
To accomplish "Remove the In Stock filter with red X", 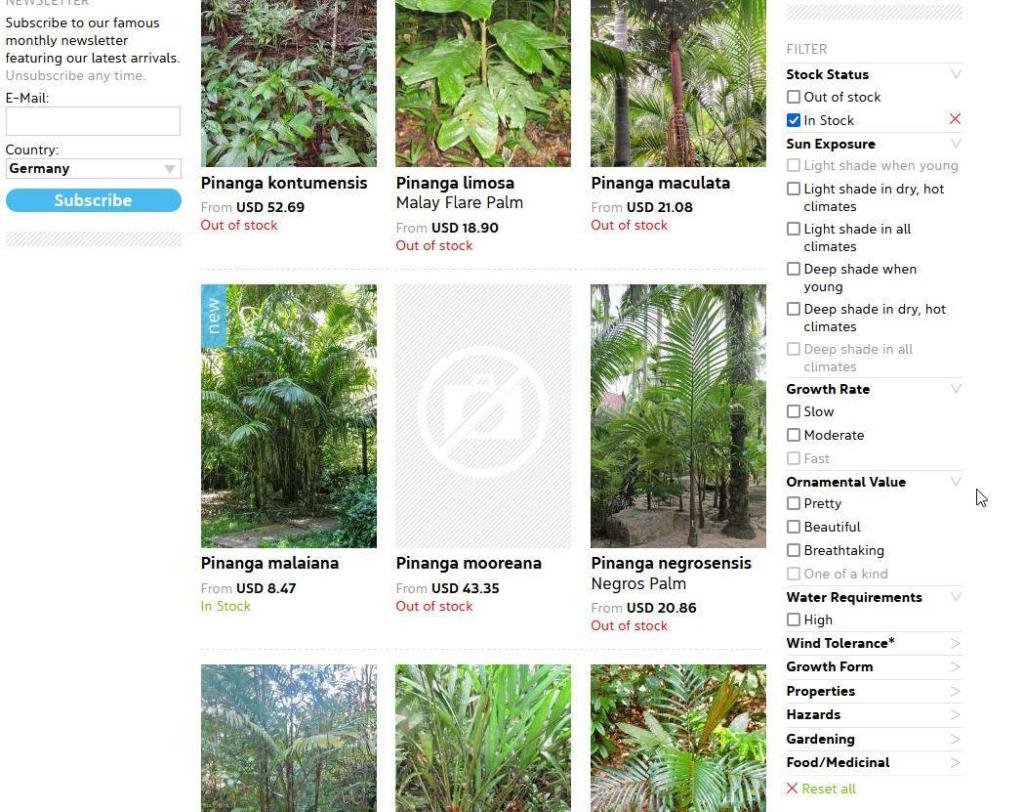I will [x=954, y=119].
